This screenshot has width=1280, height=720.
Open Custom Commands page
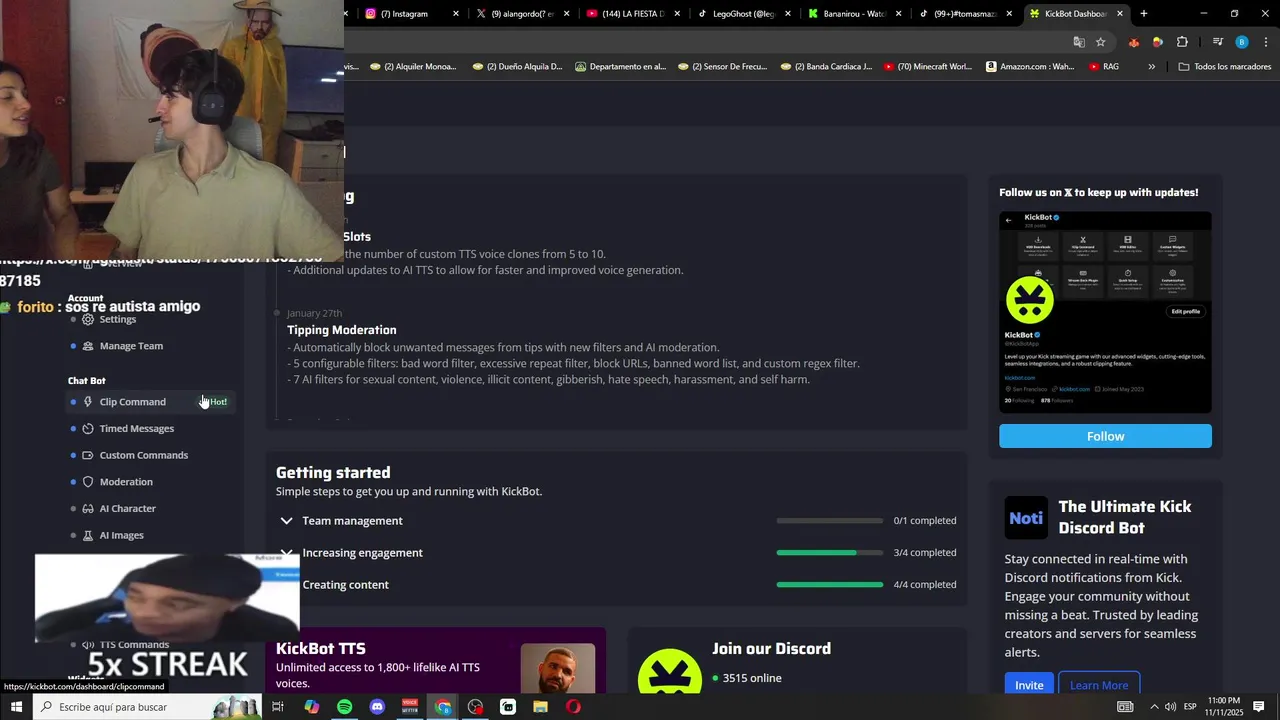tap(143, 455)
